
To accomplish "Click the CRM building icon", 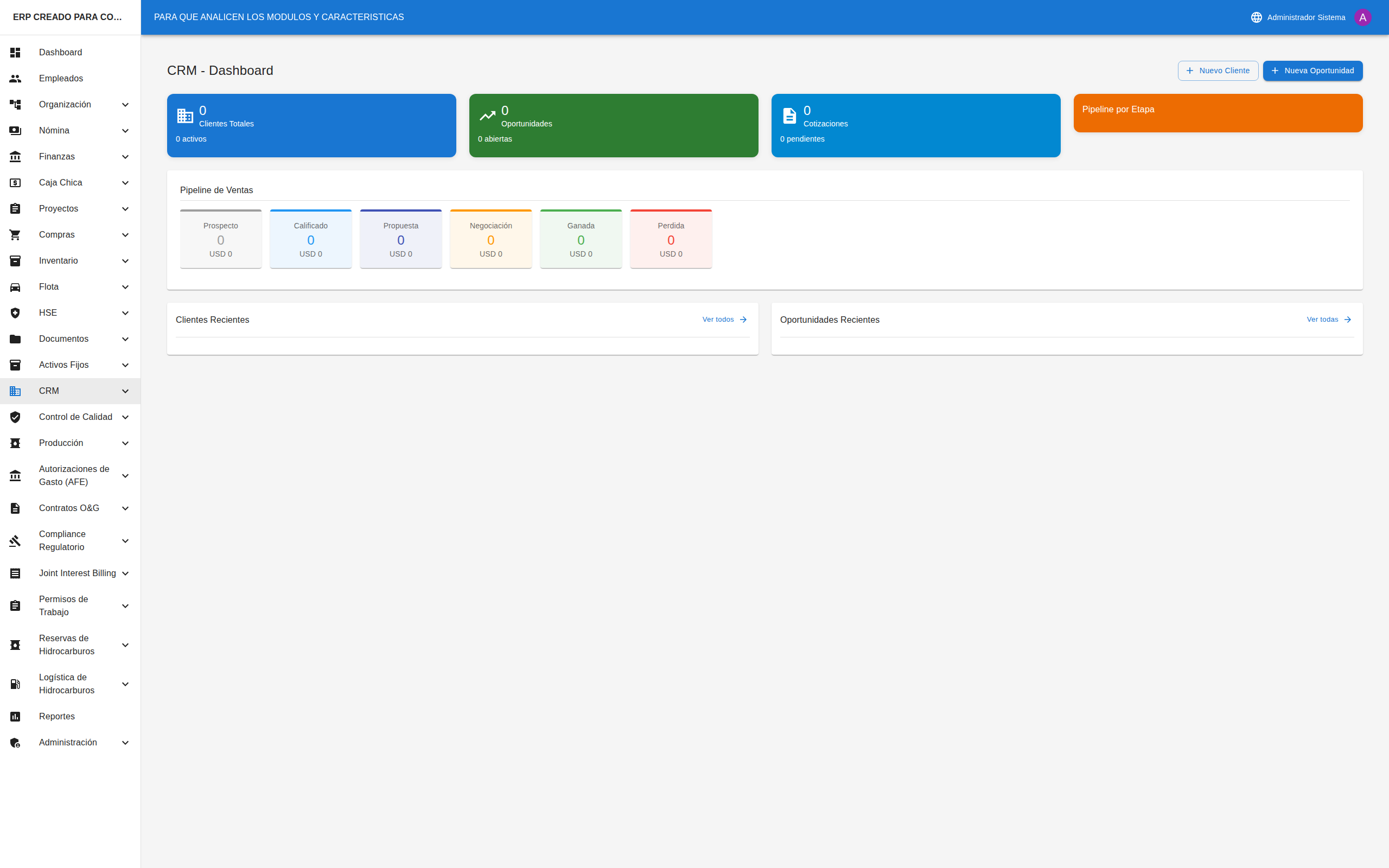I will point(15,391).
